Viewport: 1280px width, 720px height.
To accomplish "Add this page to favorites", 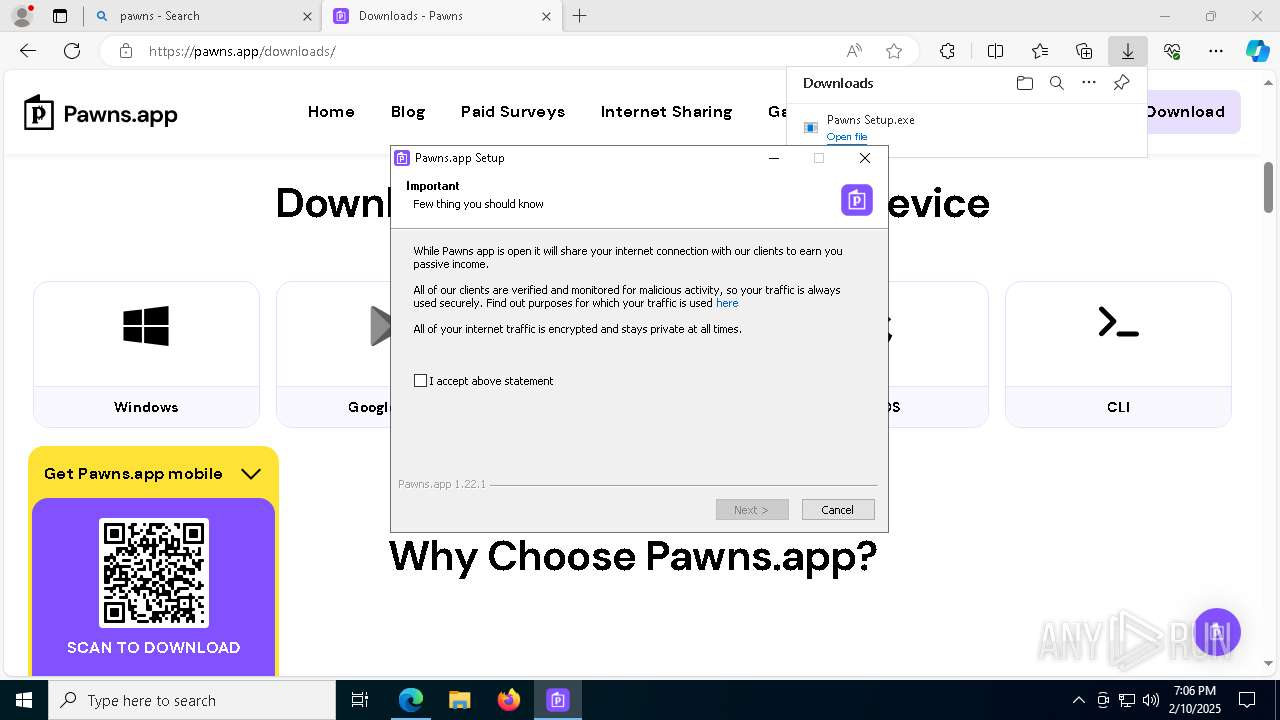I will coord(894,51).
